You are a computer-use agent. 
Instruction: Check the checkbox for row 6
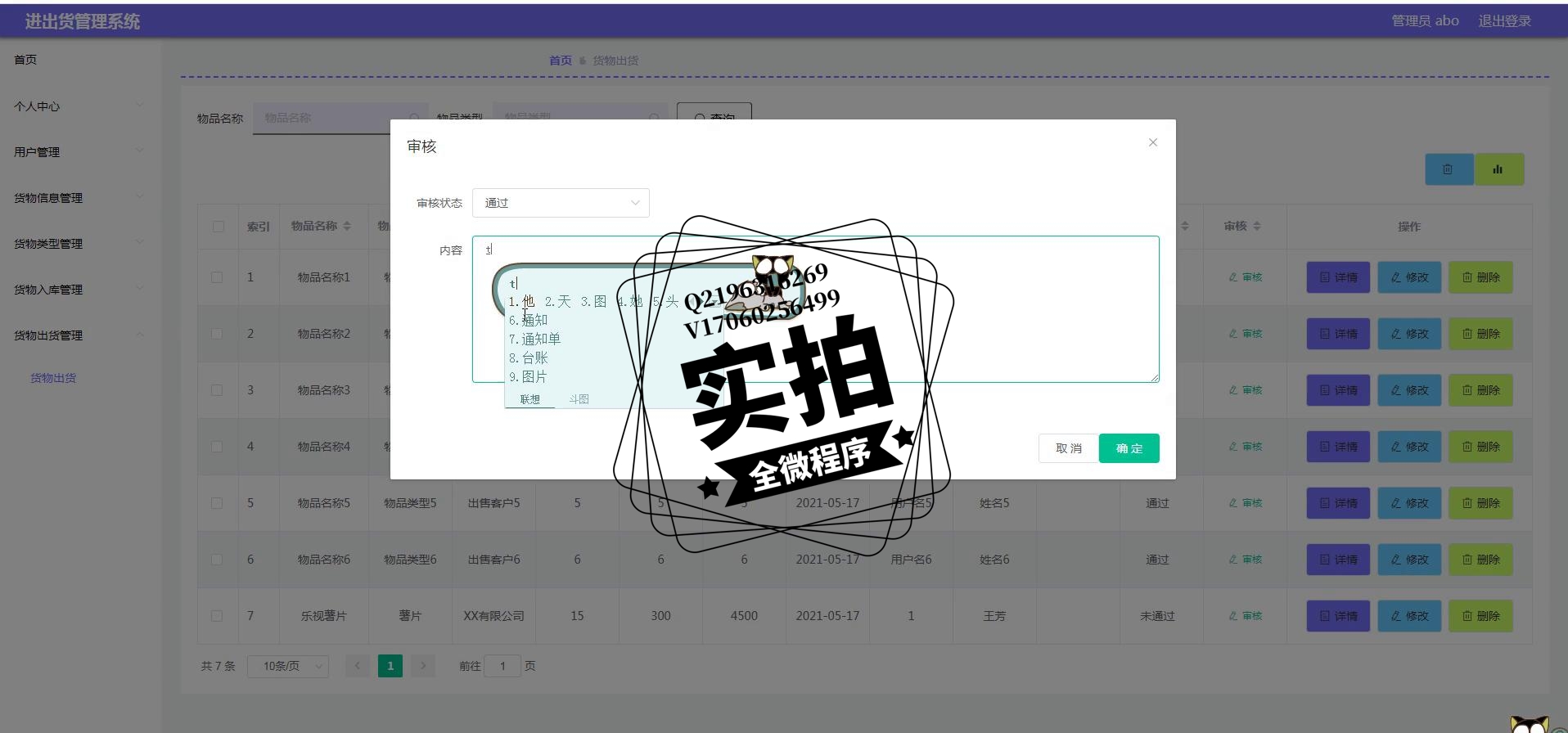click(217, 560)
